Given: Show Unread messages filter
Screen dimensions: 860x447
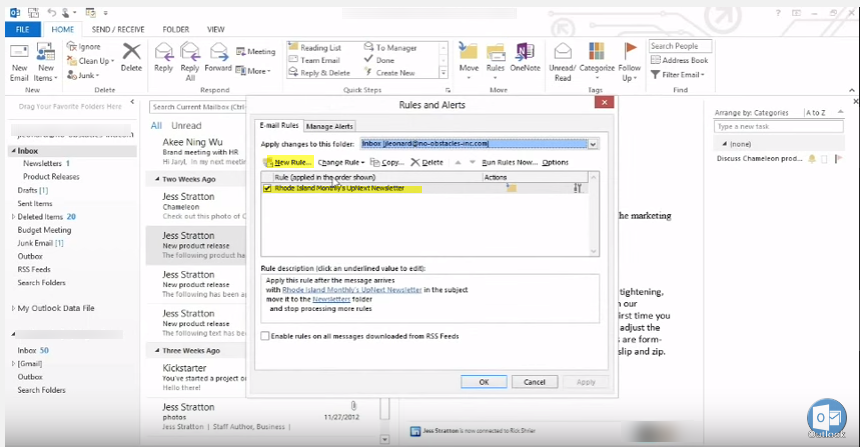Looking at the screenshot, I should point(186,126).
